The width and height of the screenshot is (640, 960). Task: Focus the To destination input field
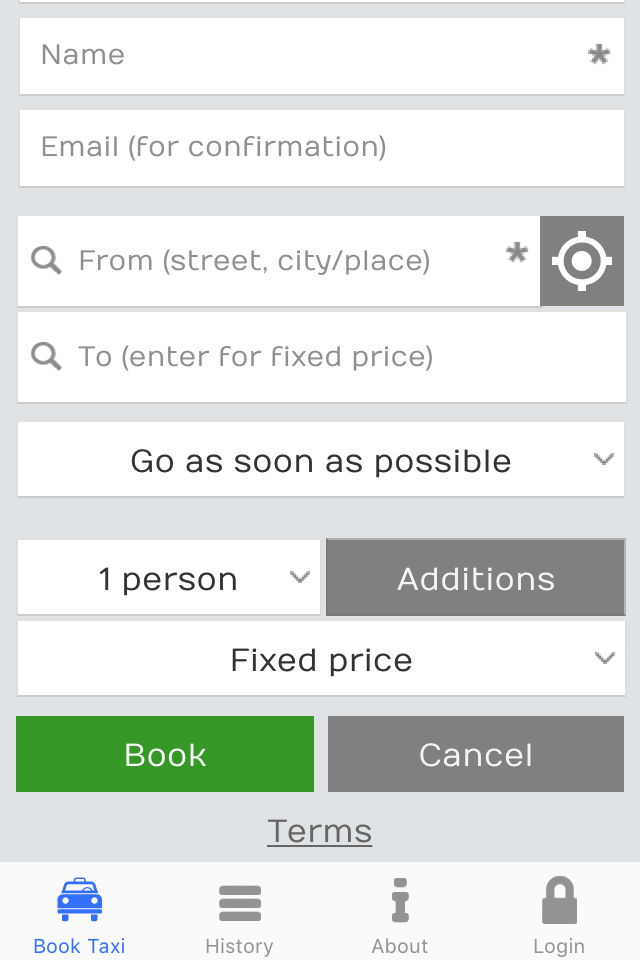pyautogui.click(x=322, y=357)
